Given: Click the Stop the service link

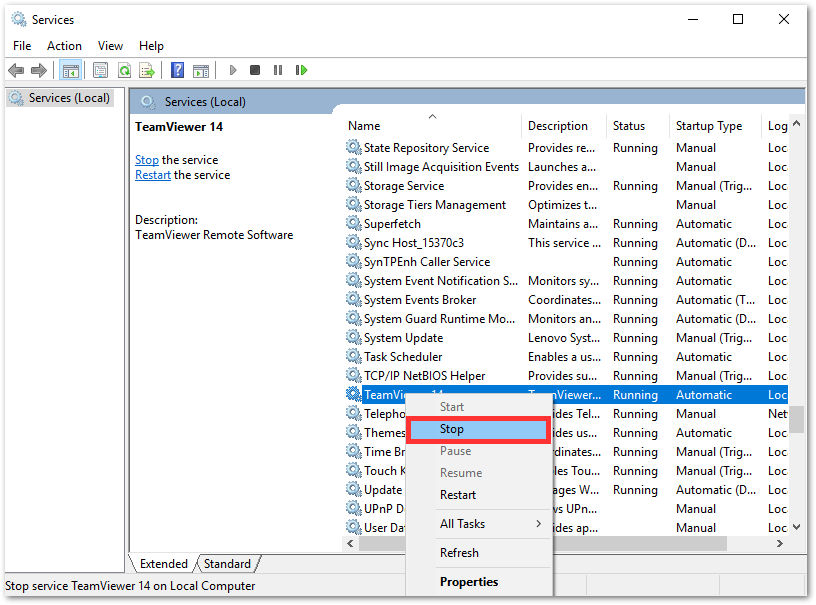Looking at the screenshot, I should tap(147, 160).
